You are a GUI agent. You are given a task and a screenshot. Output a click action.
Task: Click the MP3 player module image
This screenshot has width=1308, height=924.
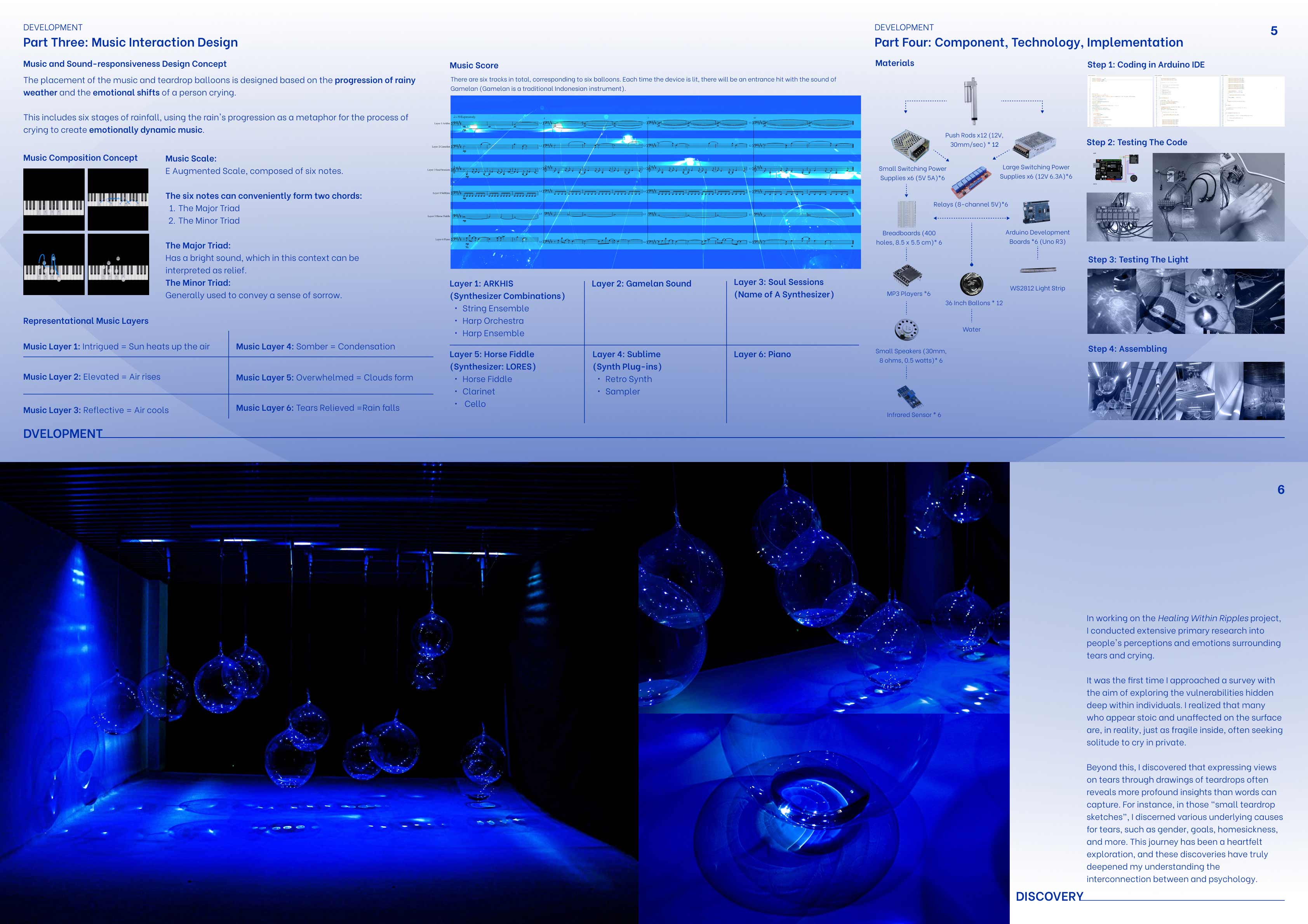point(907,275)
